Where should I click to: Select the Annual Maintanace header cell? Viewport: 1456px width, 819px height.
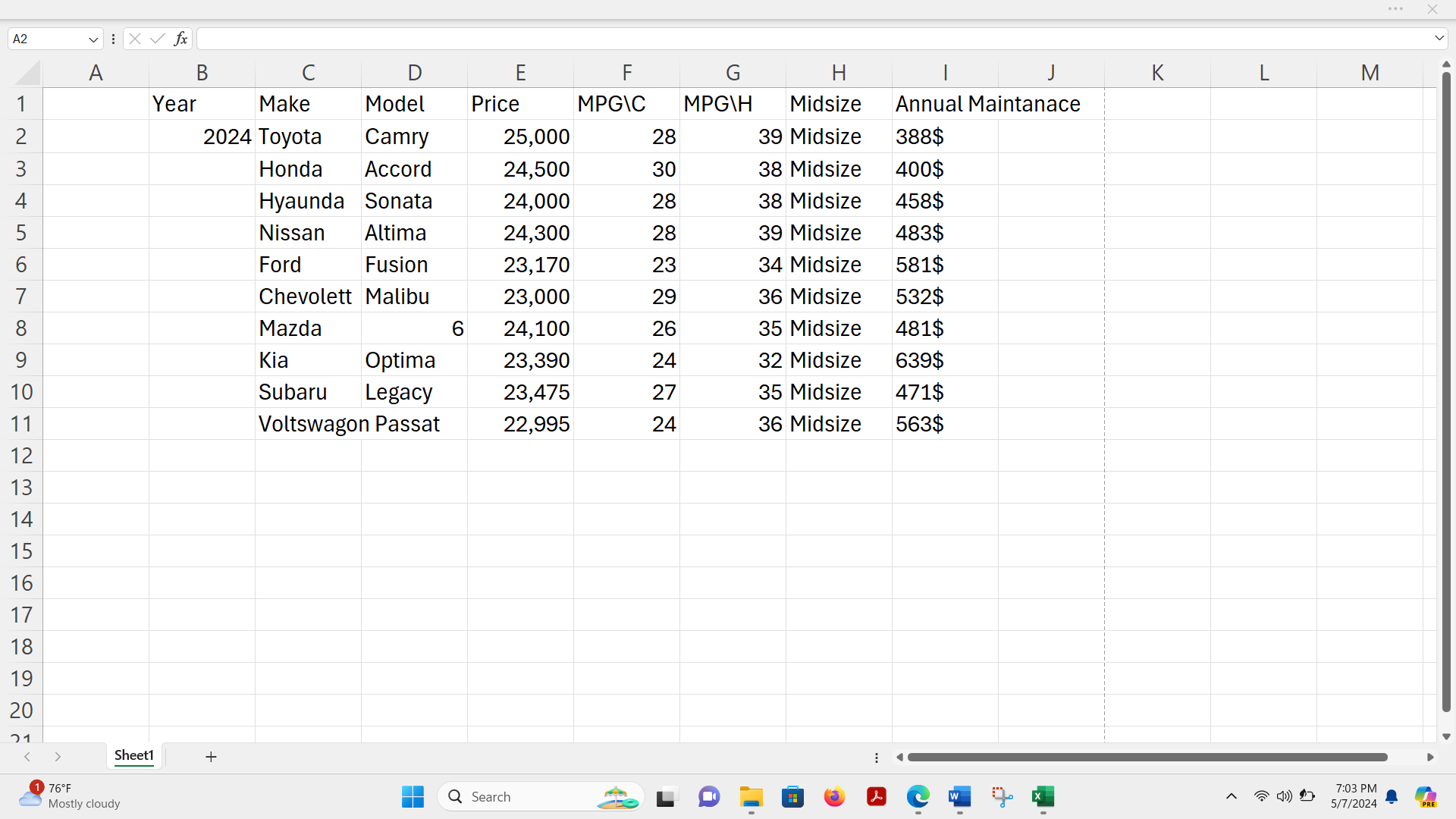(x=945, y=104)
